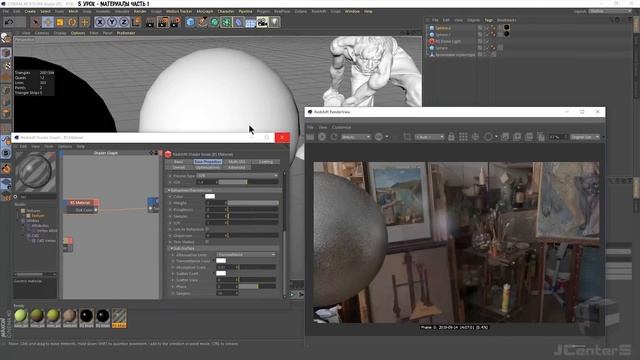
Task: Click the Deformer (Bend) icon
Action: (238, 22)
